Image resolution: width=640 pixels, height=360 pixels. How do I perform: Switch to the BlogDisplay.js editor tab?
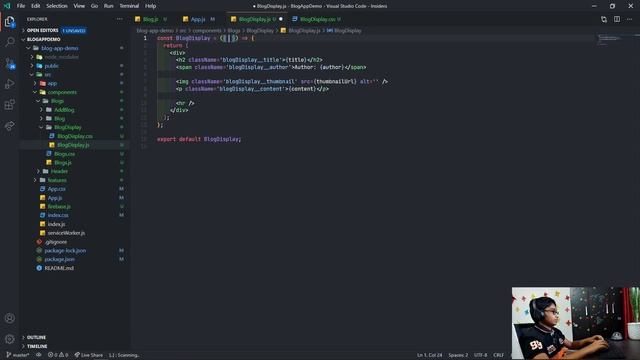coord(254,19)
